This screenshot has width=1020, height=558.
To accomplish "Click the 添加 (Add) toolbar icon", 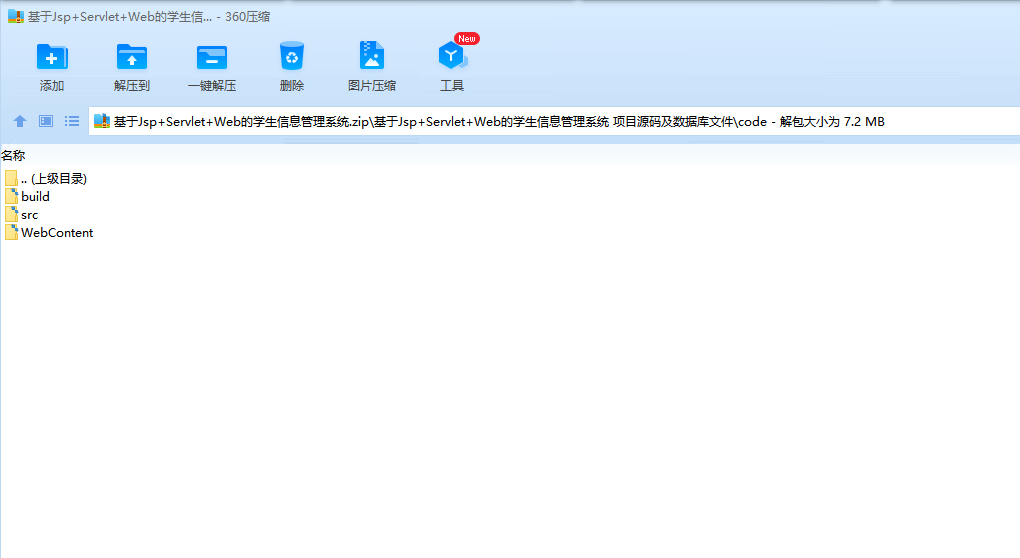I will [x=52, y=57].
